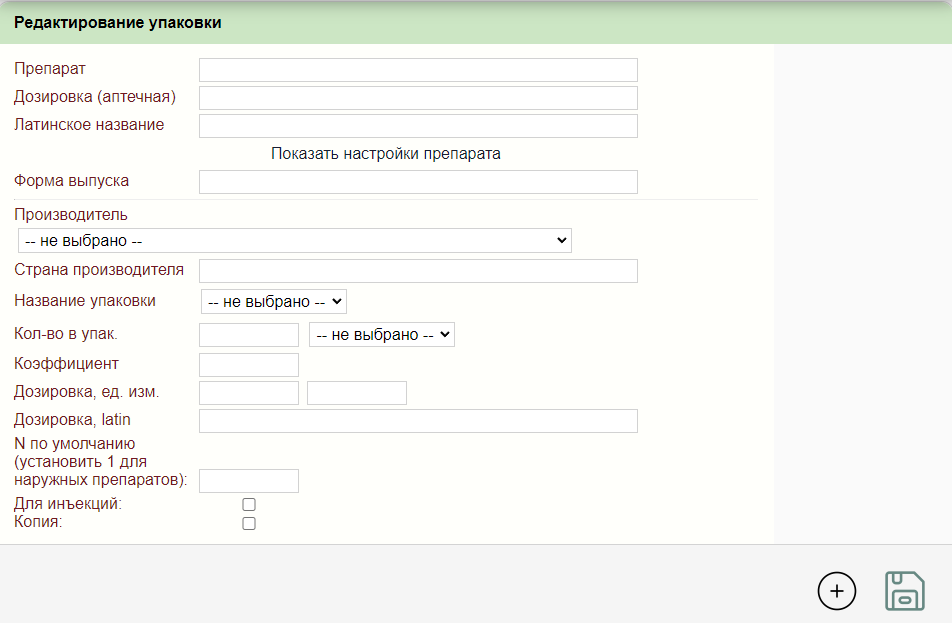Select the Латинское название input
The width and height of the screenshot is (952, 623).
[x=418, y=126]
